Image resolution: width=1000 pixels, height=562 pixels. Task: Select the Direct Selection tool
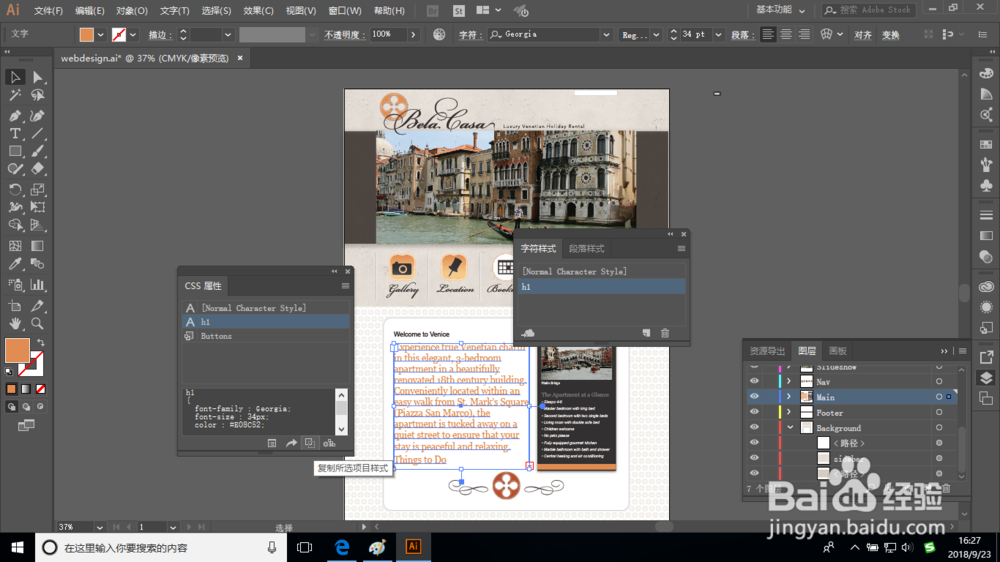38,77
